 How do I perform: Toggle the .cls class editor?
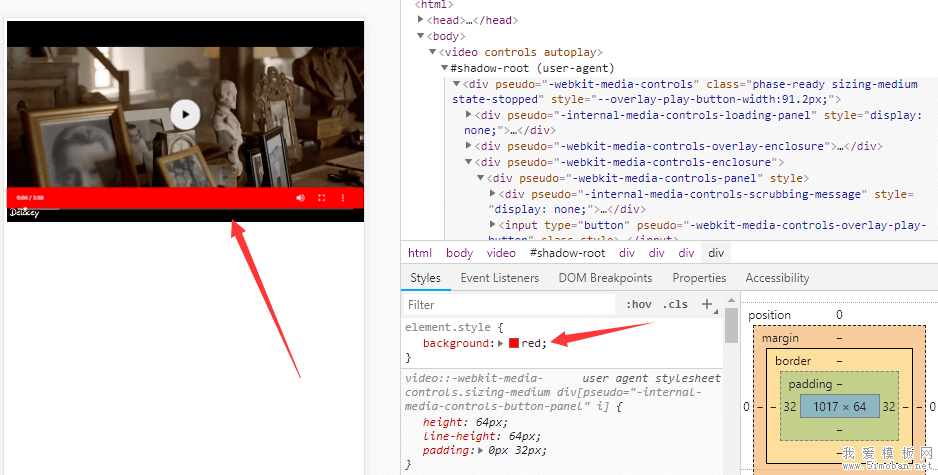point(675,305)
